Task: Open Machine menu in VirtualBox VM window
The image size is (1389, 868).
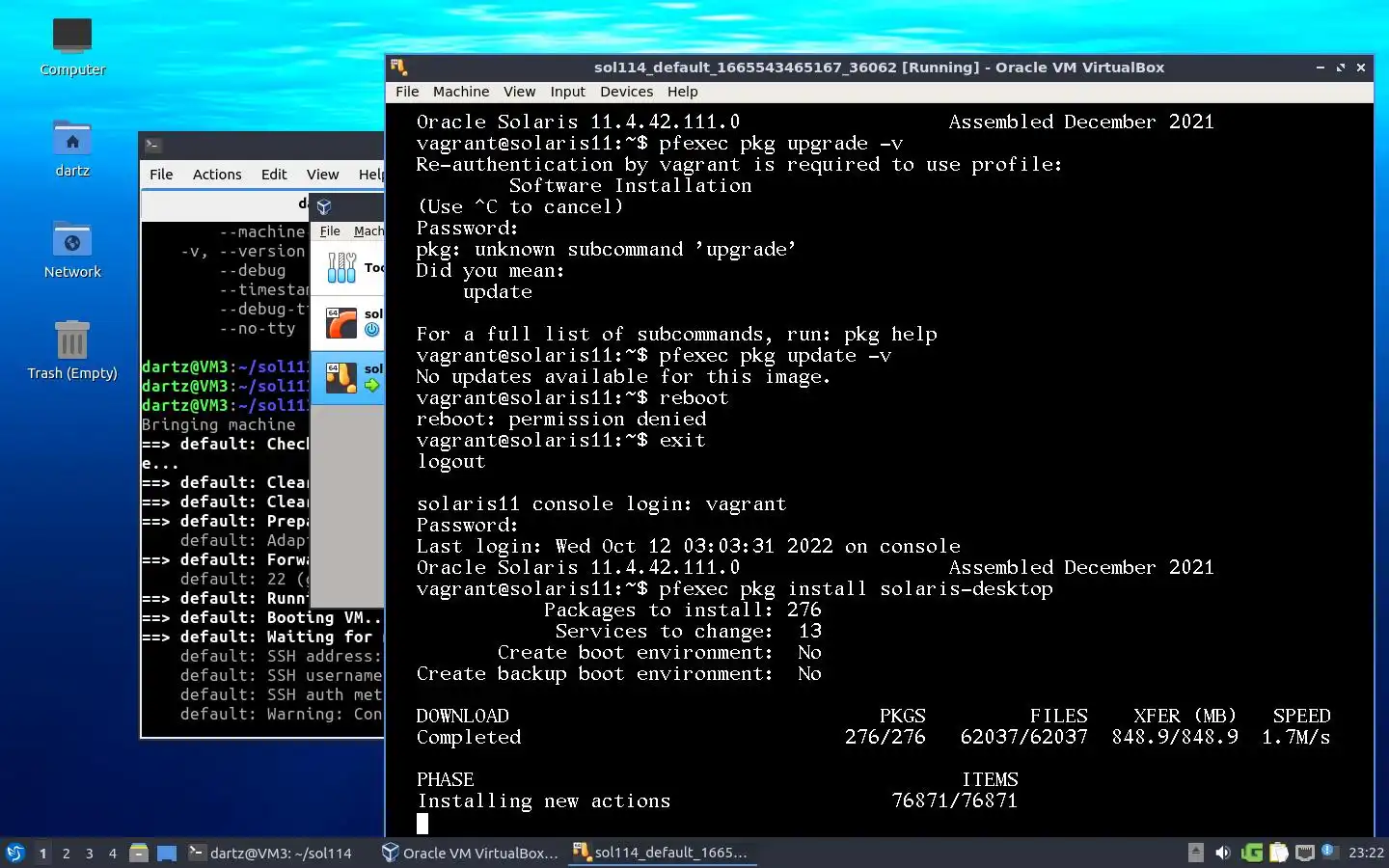Action: click(x=461, y=92)
